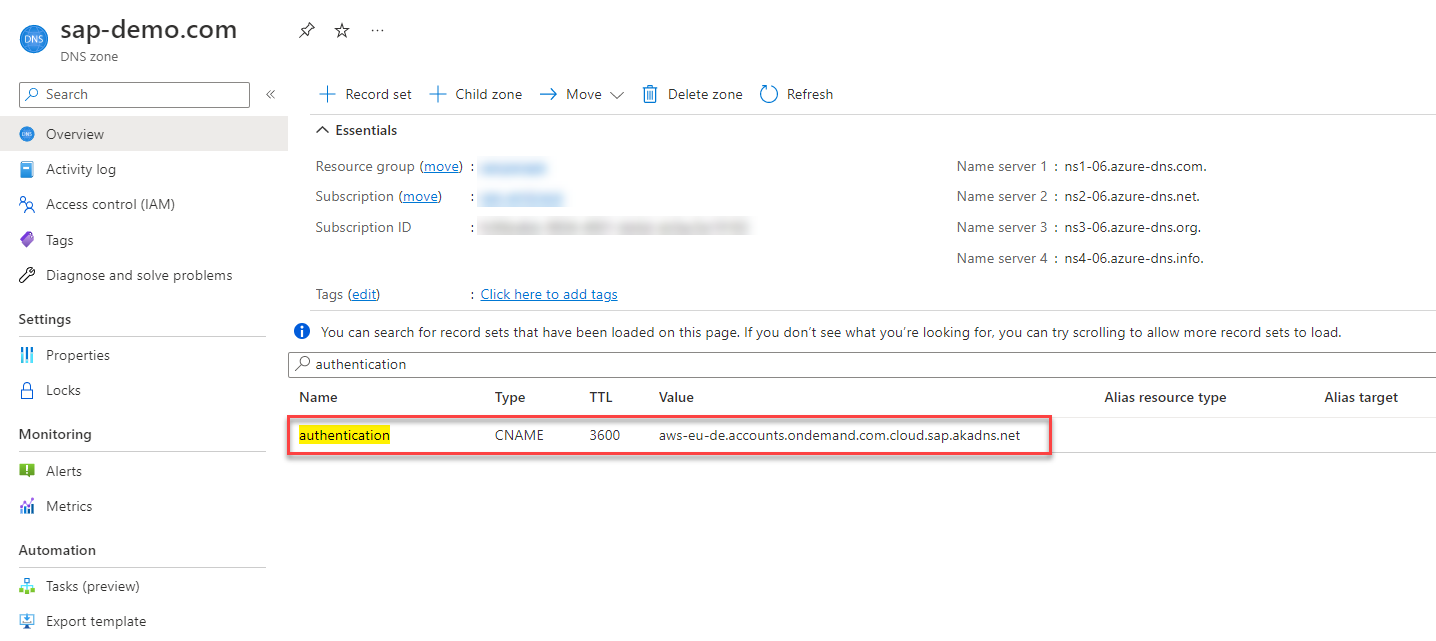This screenshot has height=641, width=1436.
Task: Click the move link beside Resource group
Action: [442, 166]
